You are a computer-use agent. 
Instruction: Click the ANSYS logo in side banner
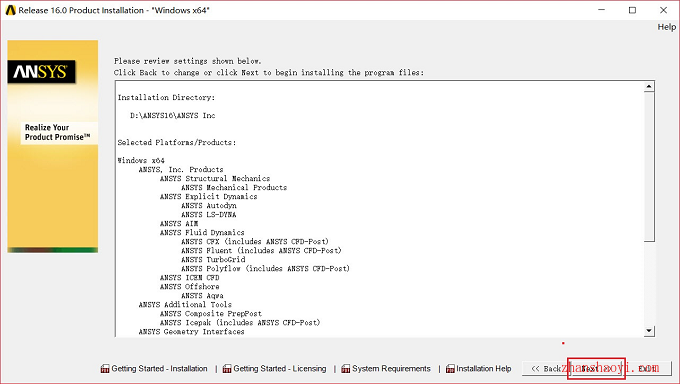(41, 72)
